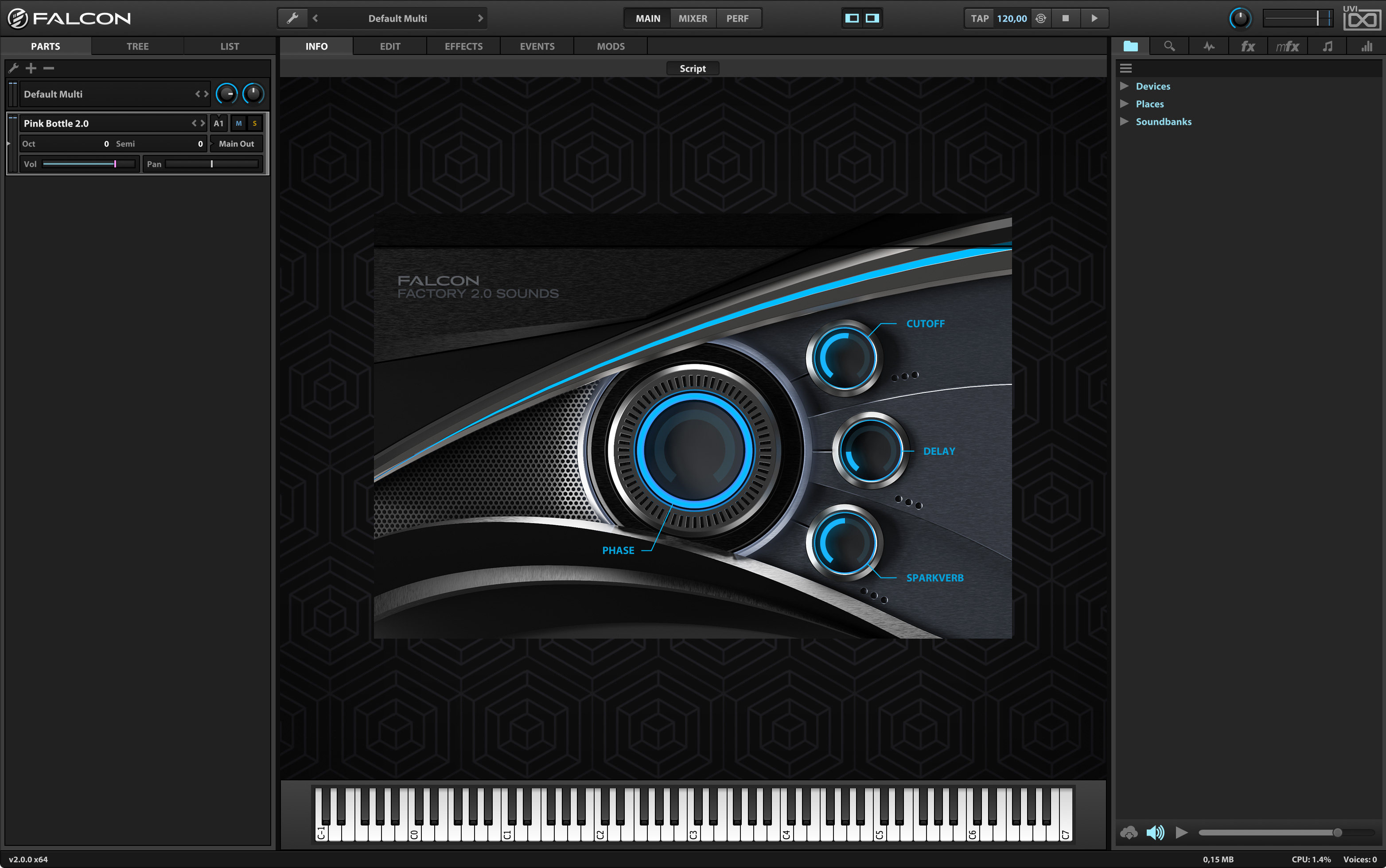Click the cloud download icon
This screenshot has height=868, width=1386.
[1129, 832]
